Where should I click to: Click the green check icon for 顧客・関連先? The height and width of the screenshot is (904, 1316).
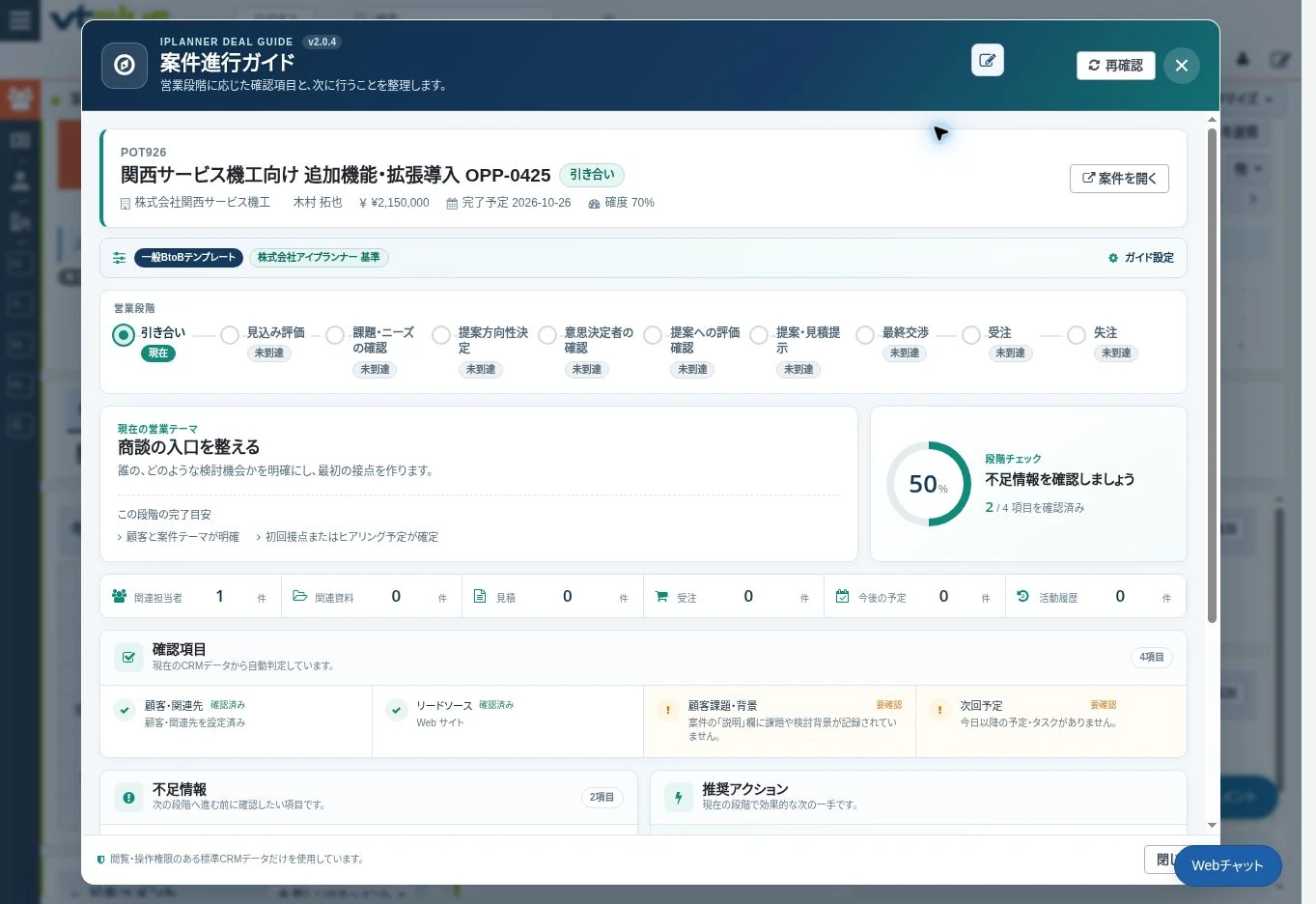pos(125,710)
